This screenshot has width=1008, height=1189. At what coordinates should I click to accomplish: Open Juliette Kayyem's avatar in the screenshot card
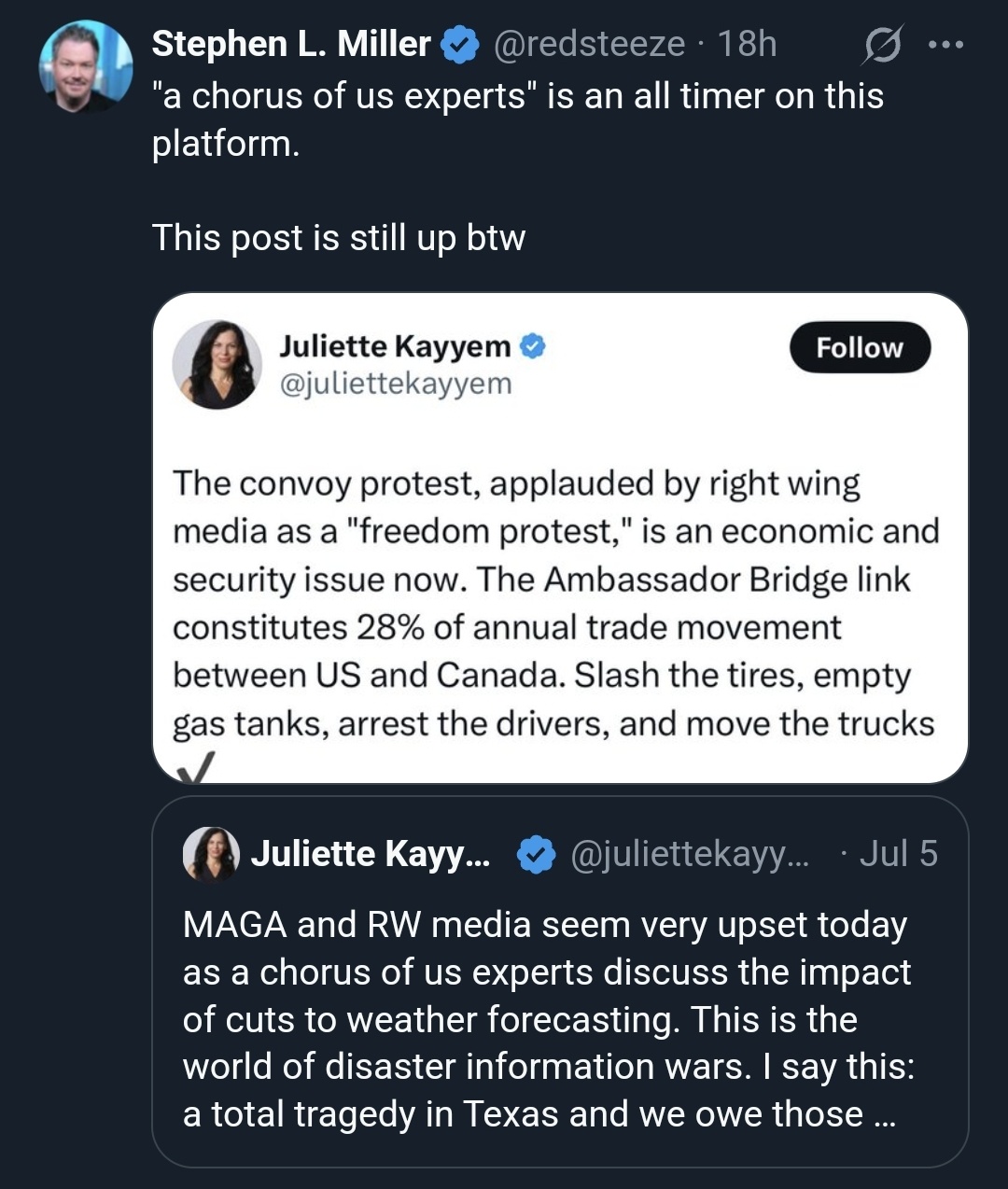point(217,365)
